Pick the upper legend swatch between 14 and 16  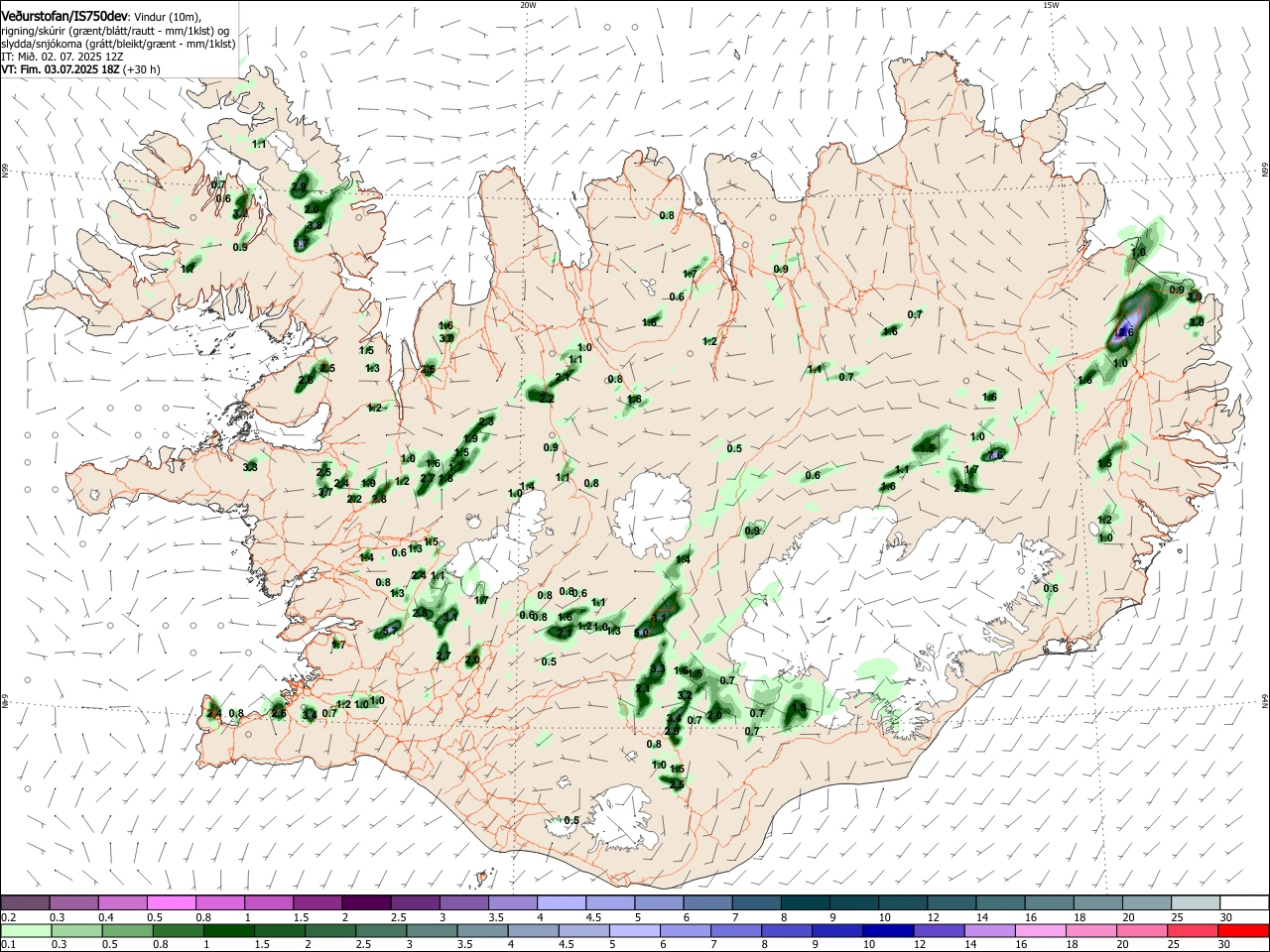[1001, 902]
